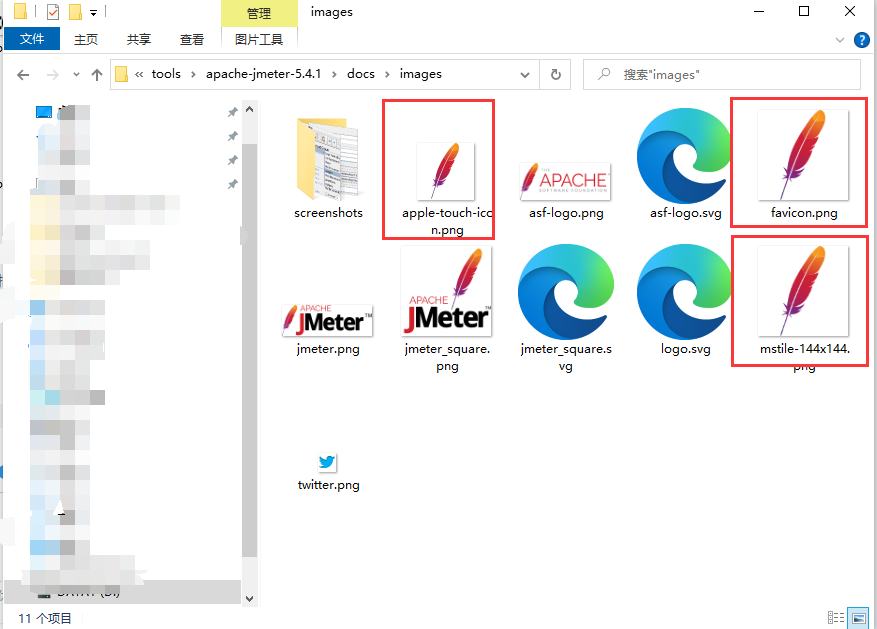Select twitter.png bird icon
Viewport: 877px width, 629px height.
[x=327, y=462]
